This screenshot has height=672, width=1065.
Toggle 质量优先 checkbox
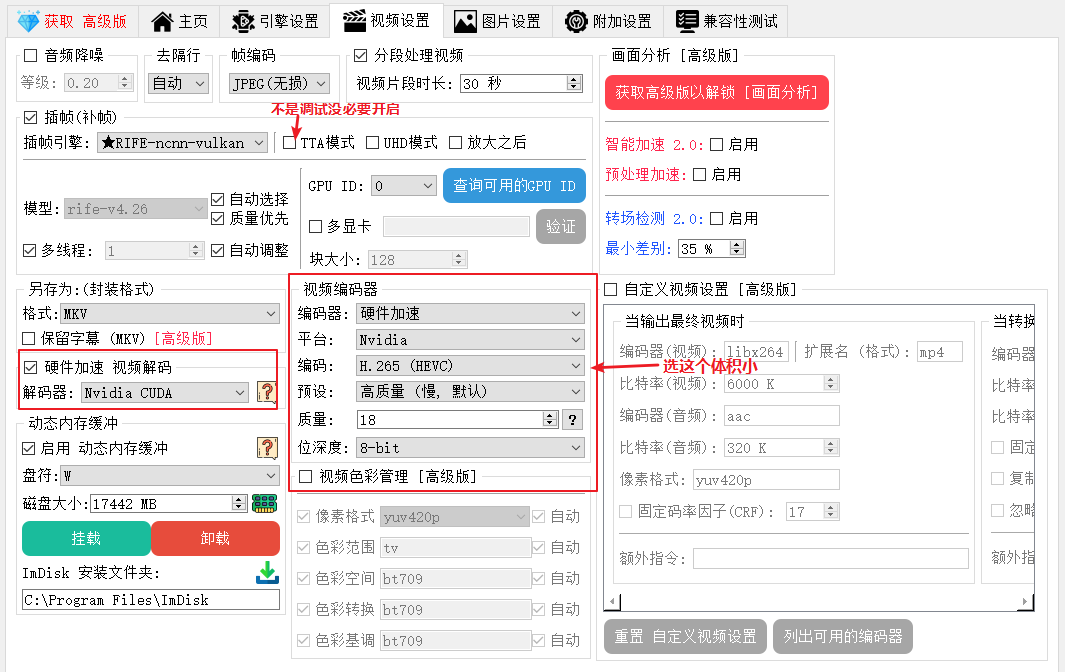pos(217,219)
